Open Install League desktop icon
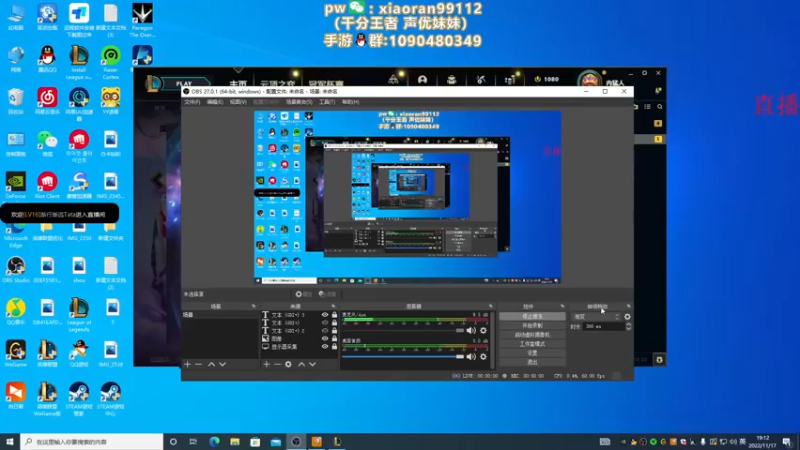This screenshot has width=800, height=450. pyautogui.click(x=79, y=62)
